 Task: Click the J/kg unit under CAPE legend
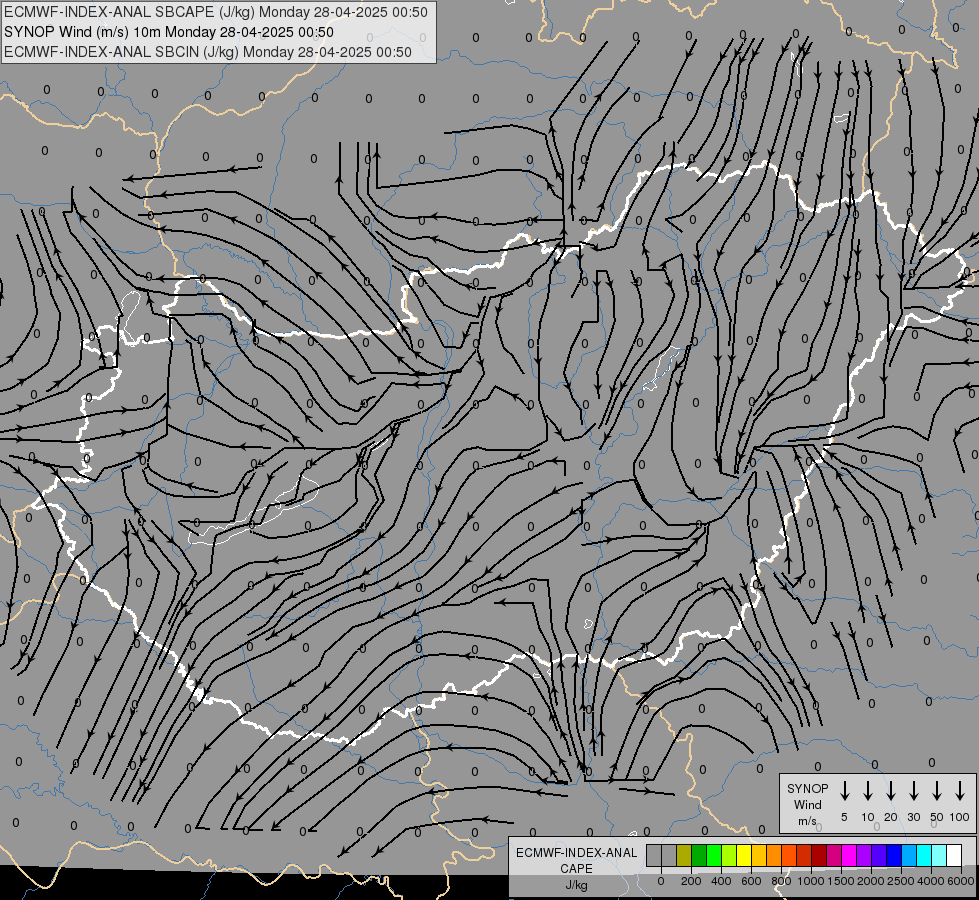576,885
